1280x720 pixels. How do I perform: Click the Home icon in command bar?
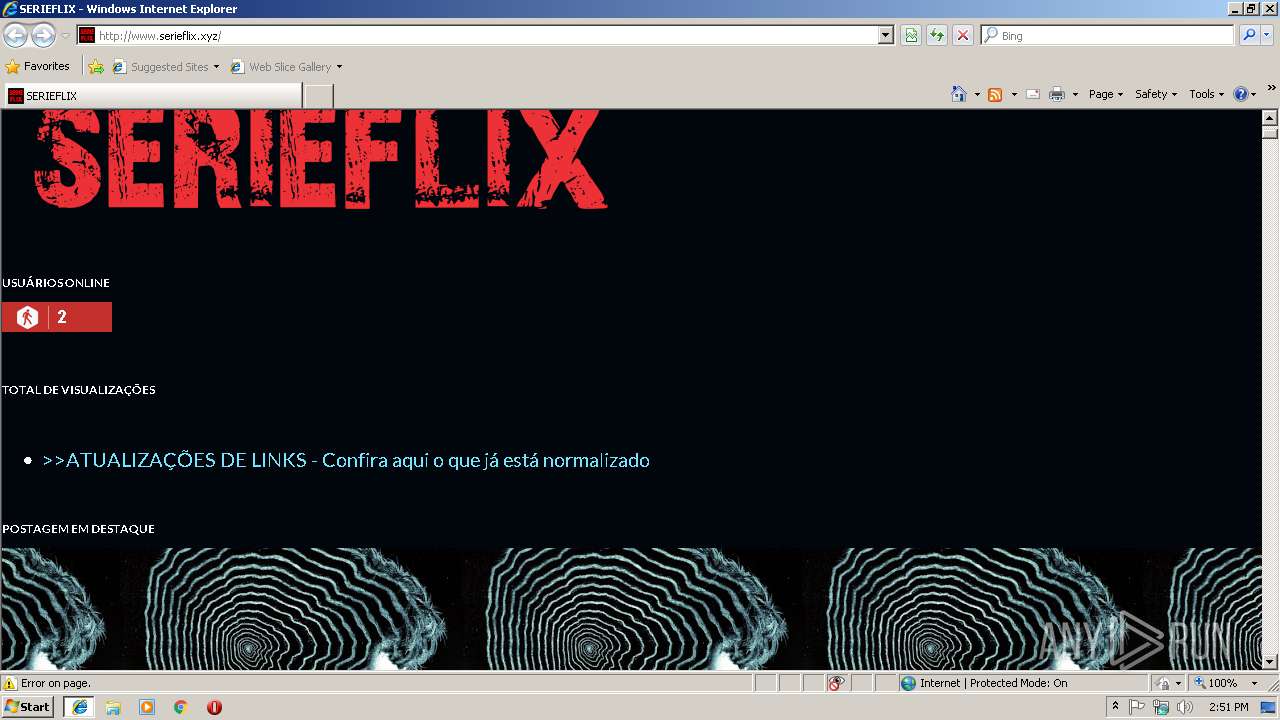959,94
